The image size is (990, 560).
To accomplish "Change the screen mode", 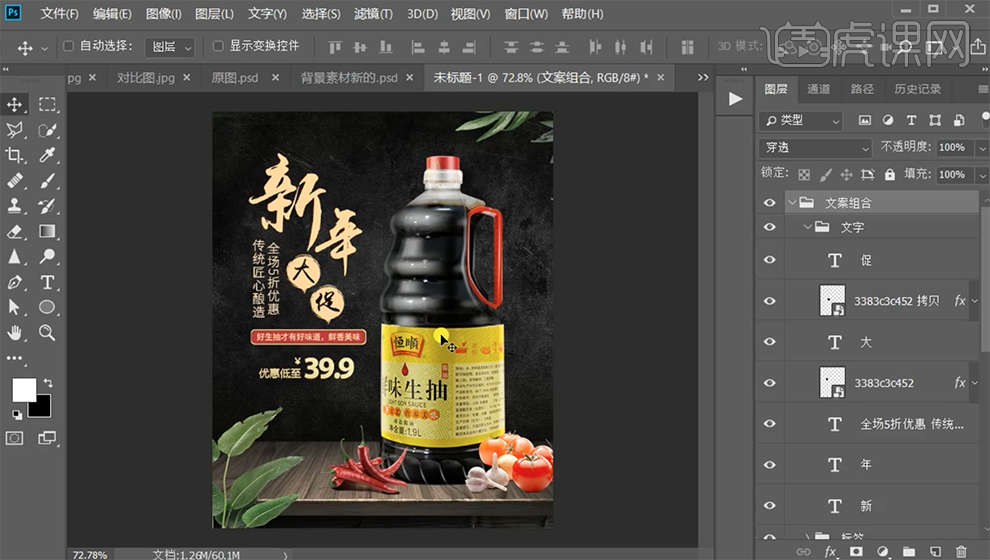I will 47,438.
